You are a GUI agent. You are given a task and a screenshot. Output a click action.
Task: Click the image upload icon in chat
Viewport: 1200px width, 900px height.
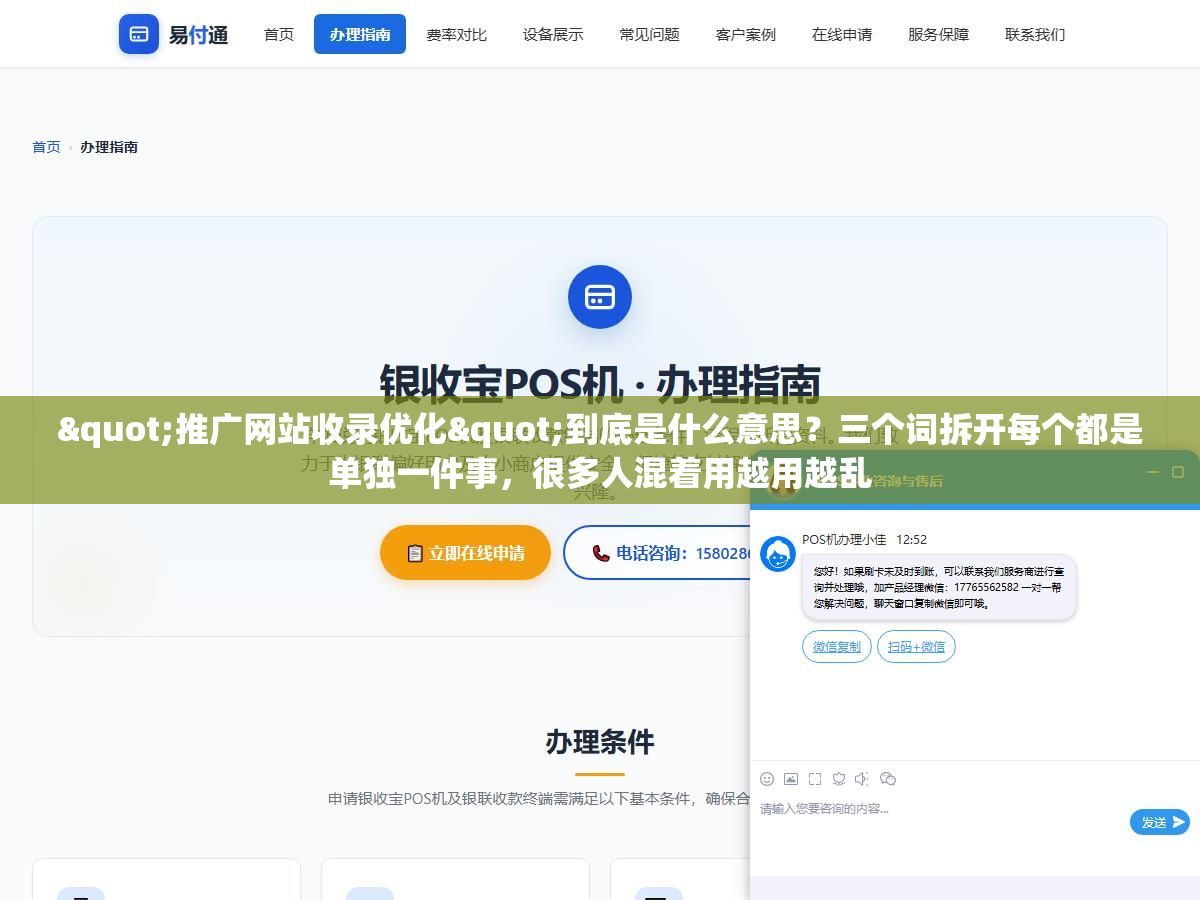791,779
